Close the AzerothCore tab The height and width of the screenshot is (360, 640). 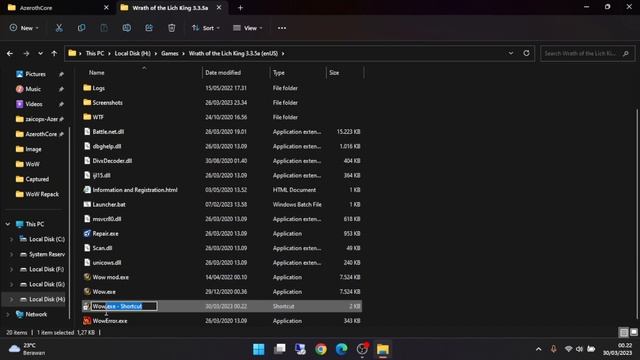click(106, 8)
